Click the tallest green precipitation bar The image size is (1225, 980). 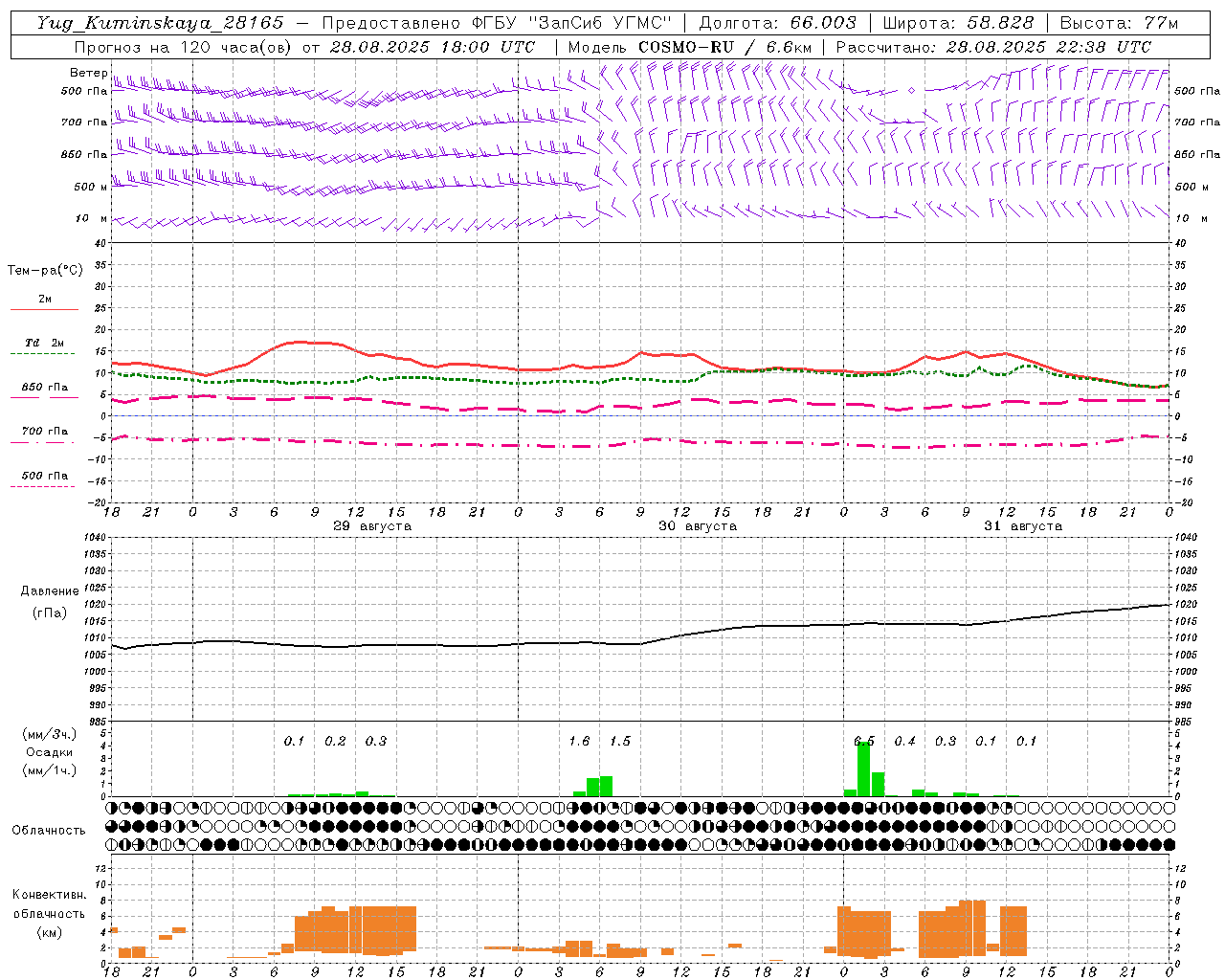(864, 769)
